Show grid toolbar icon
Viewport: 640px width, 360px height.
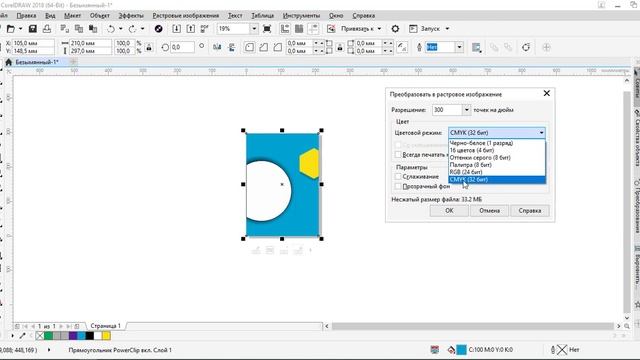pos(299,29)
